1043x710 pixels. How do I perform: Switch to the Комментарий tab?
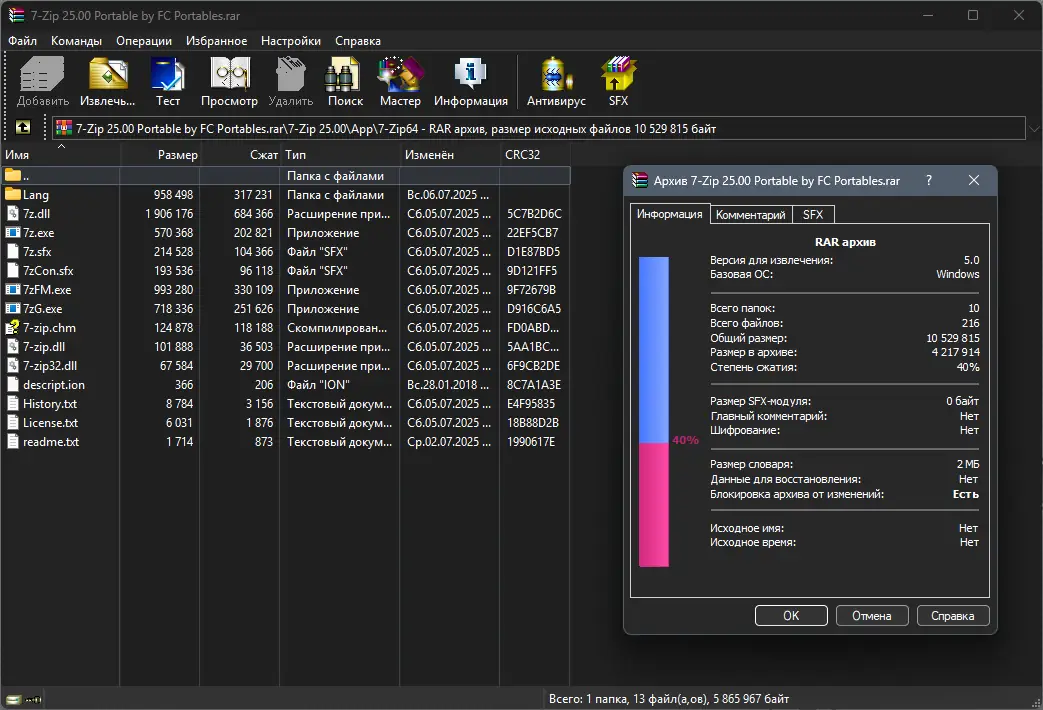(x=751, y=215)
